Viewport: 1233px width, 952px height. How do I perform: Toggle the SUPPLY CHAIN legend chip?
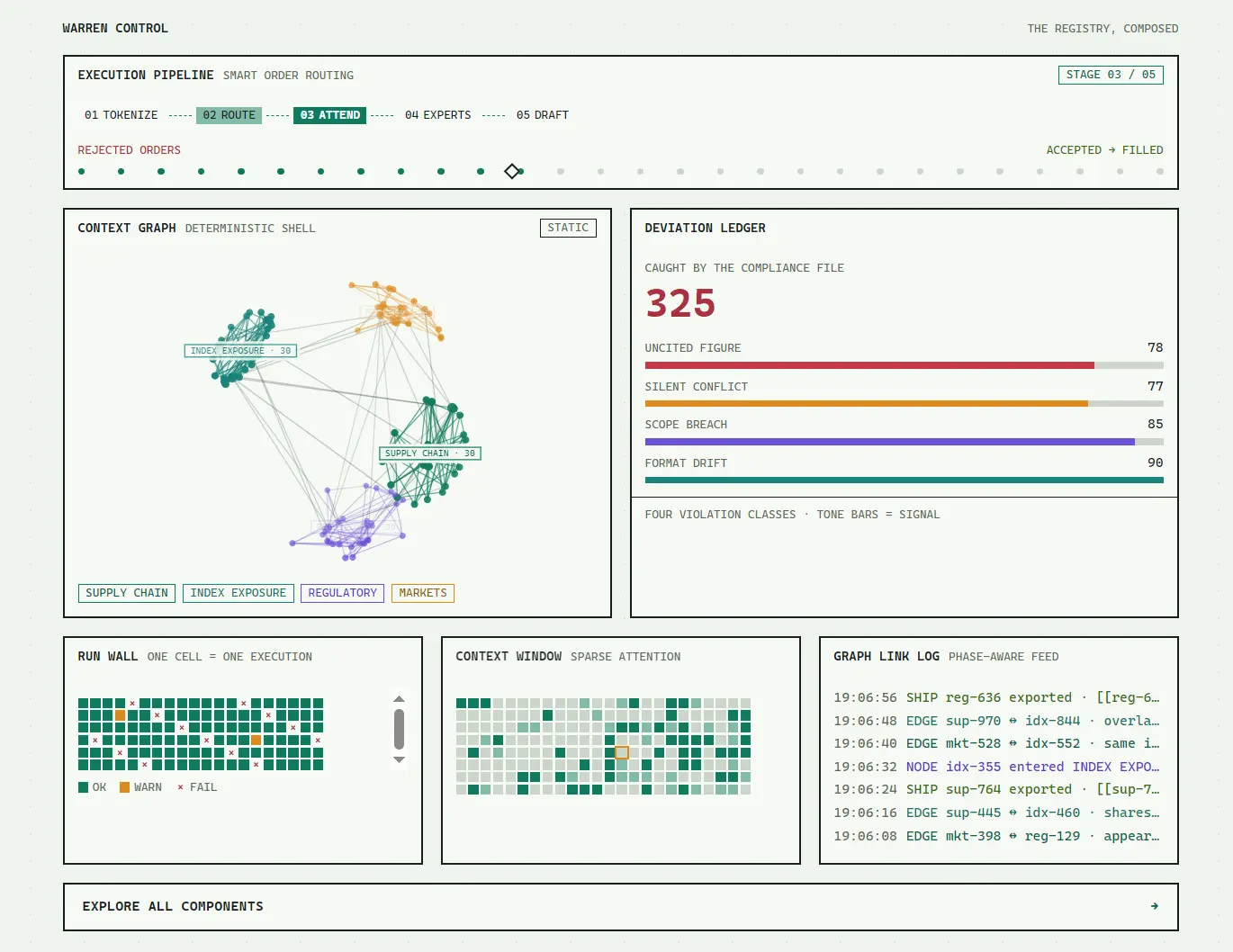127,593
